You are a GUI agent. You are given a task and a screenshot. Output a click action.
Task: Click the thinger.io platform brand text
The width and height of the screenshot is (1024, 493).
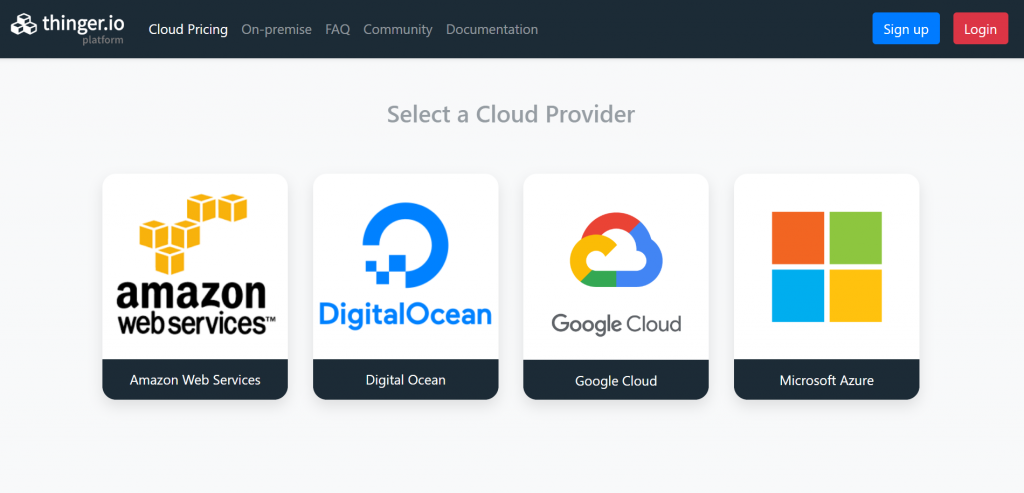(83, 28)
